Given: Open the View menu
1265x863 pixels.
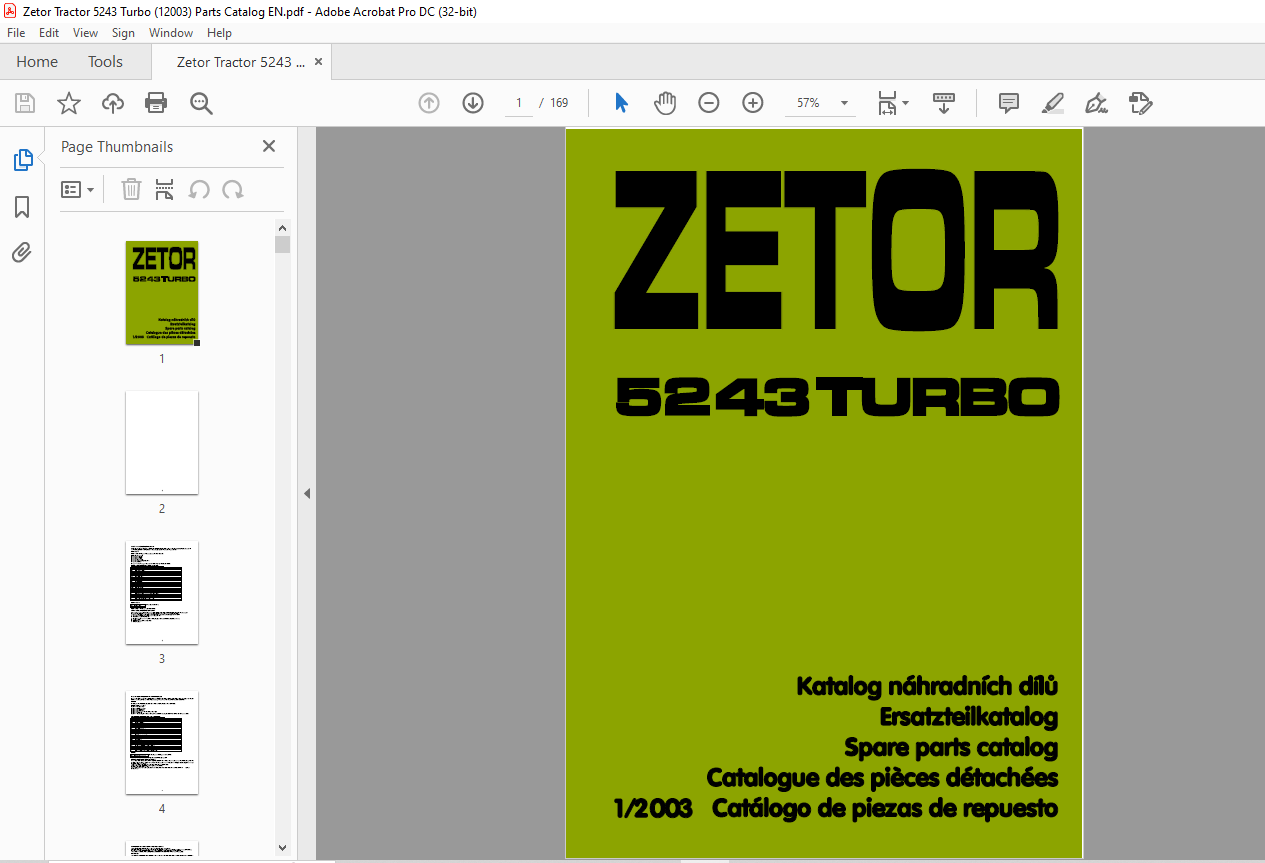Looking at the screenshot, I should click(86, 33).
